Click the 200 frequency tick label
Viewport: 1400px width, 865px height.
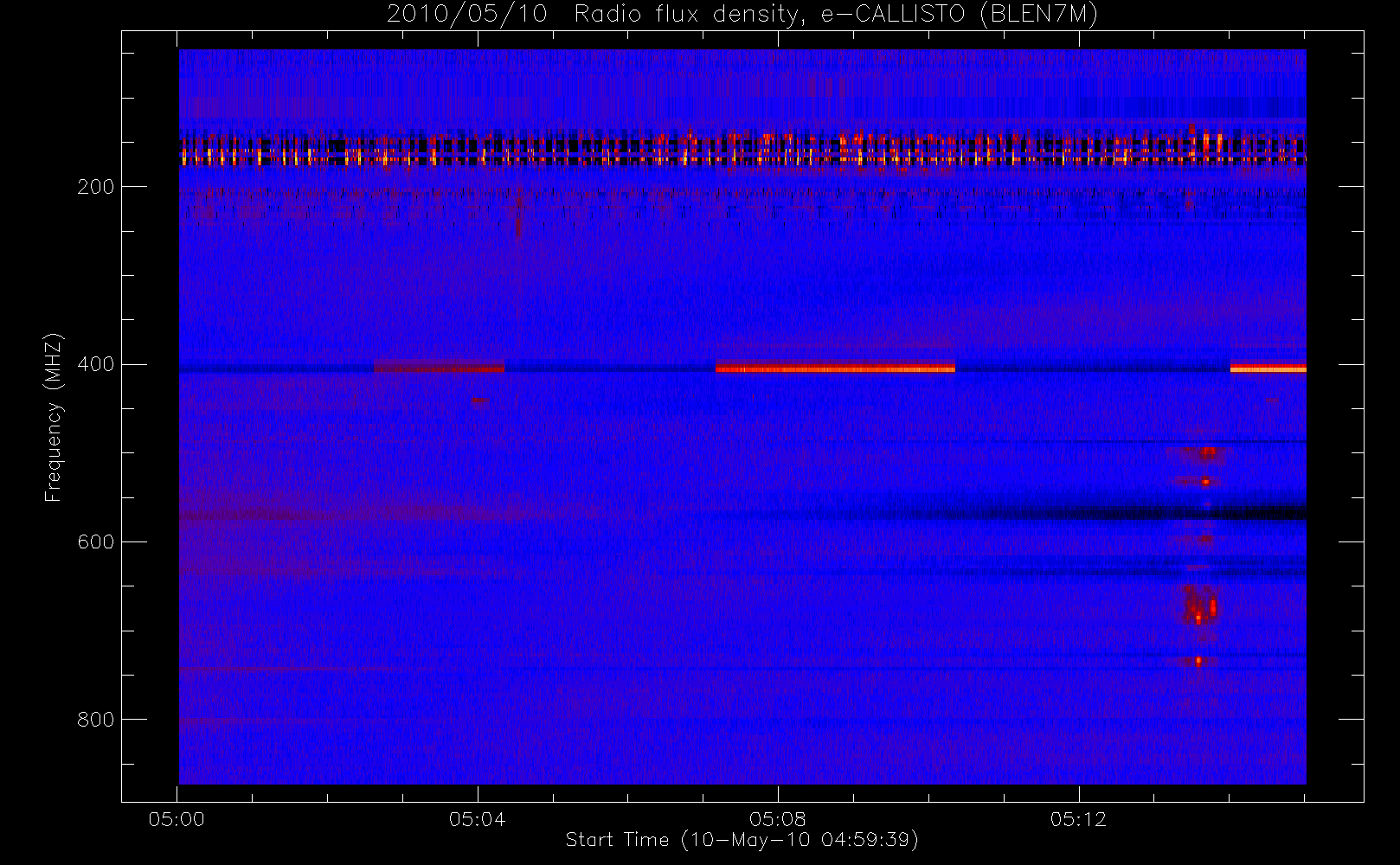pos(95,187)
